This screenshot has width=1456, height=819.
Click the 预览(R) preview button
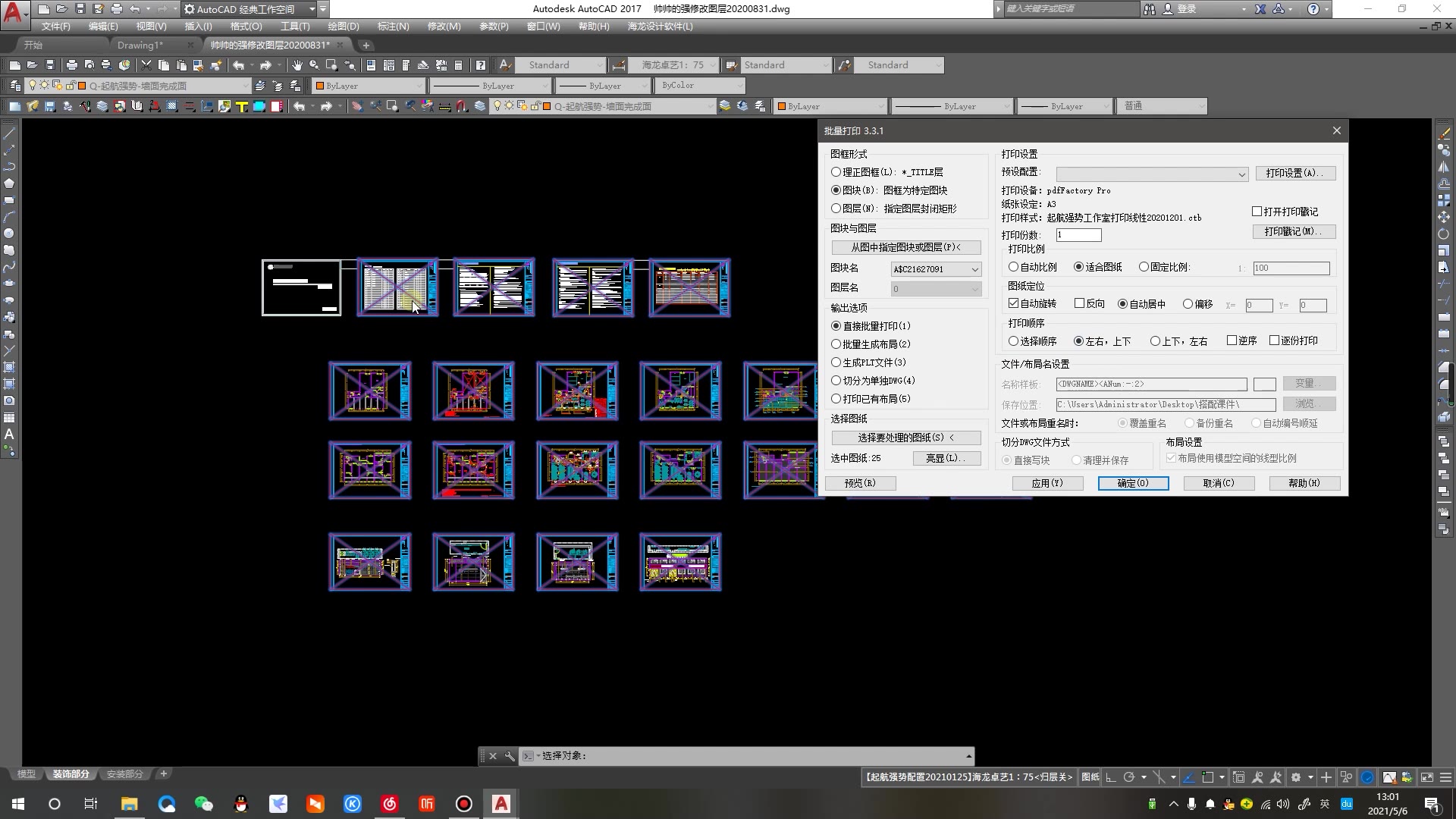click(x=859, y=483)
